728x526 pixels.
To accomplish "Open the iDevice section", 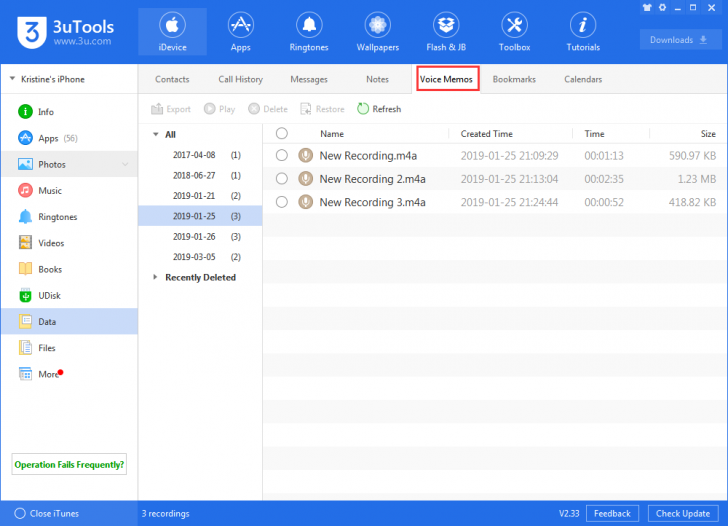I will pyautogui.click(x=172, y=32).
